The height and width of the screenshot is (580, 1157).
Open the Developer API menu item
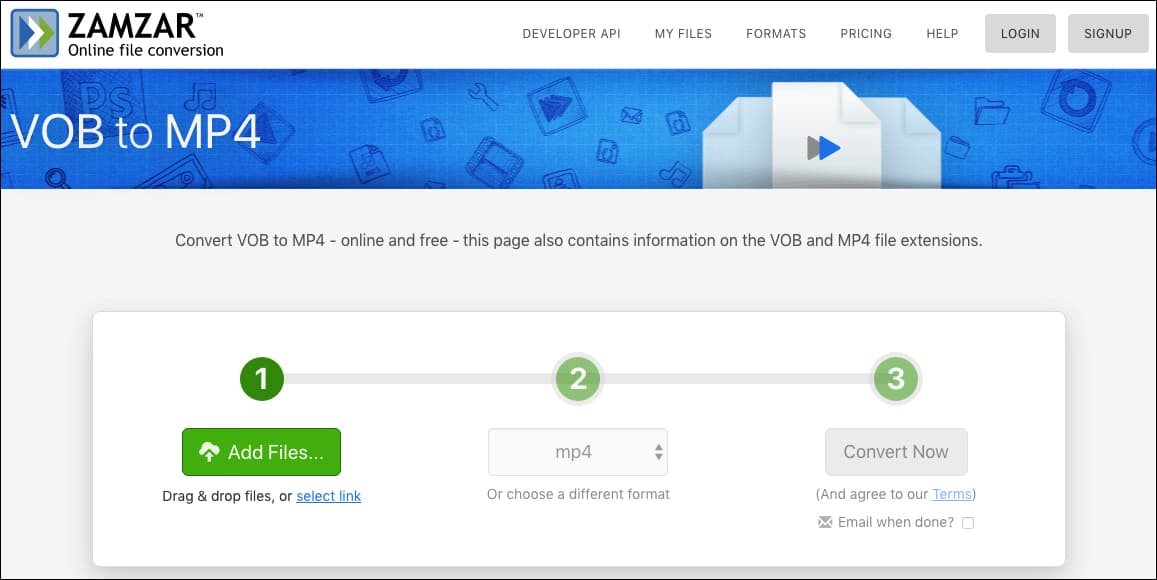[571, 34]
